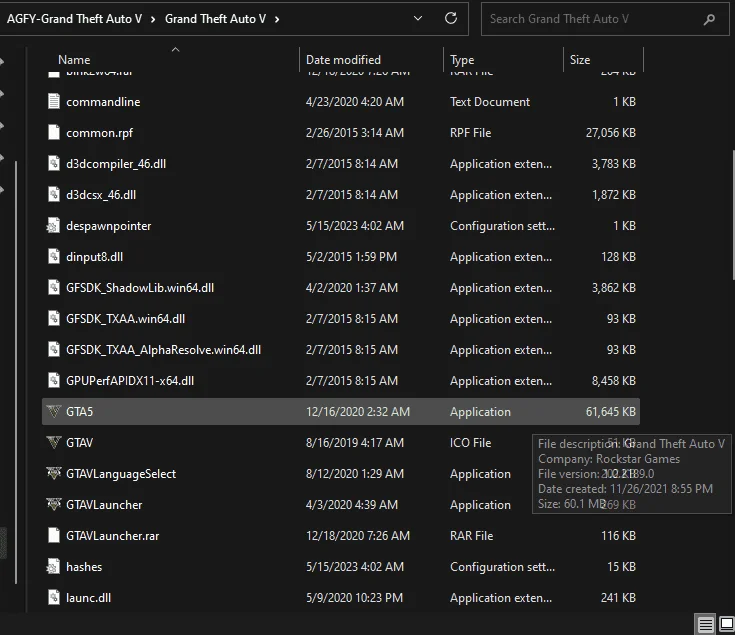This screenshot has height=635, width=735.
Task: Click the commandline text document icon
Action: click(54, 101)
